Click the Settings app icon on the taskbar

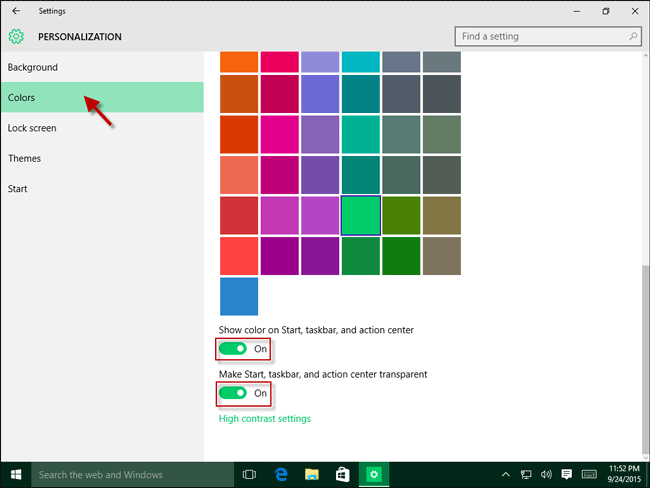click(374, 475)
